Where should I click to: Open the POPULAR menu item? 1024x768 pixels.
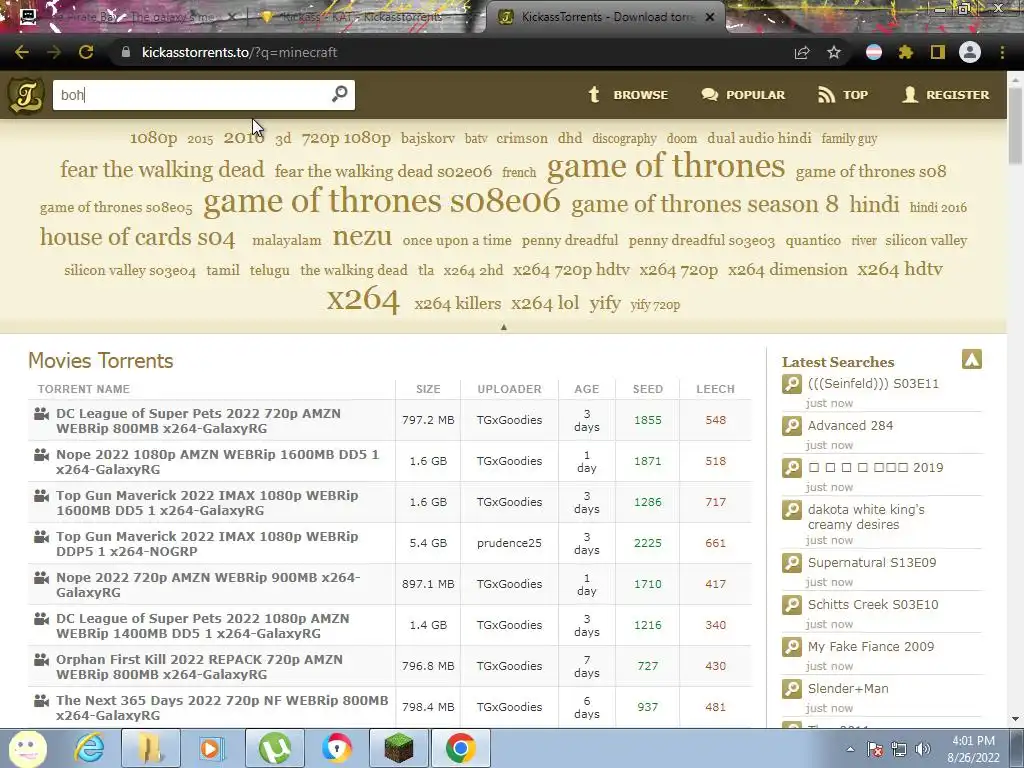tap(743, 95)
